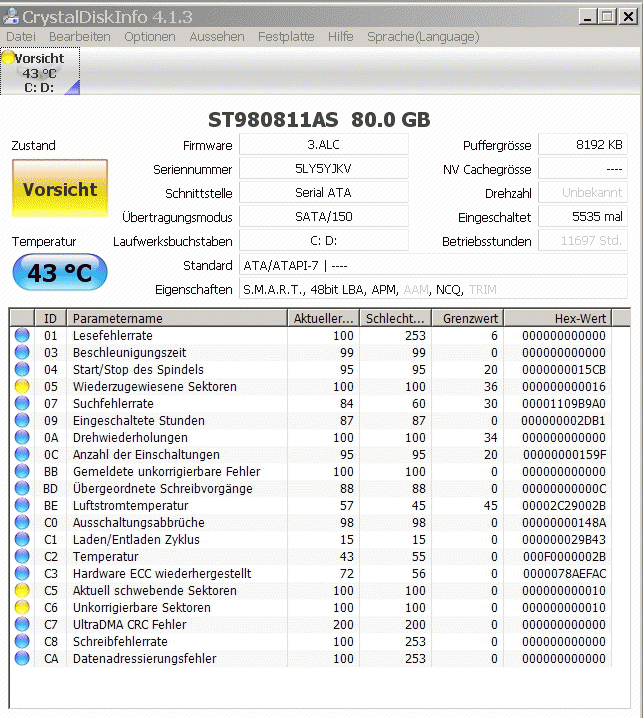Click the Firmware value 3.ALC
Screen dimensions: 643x718
click(x=324, y=145)
